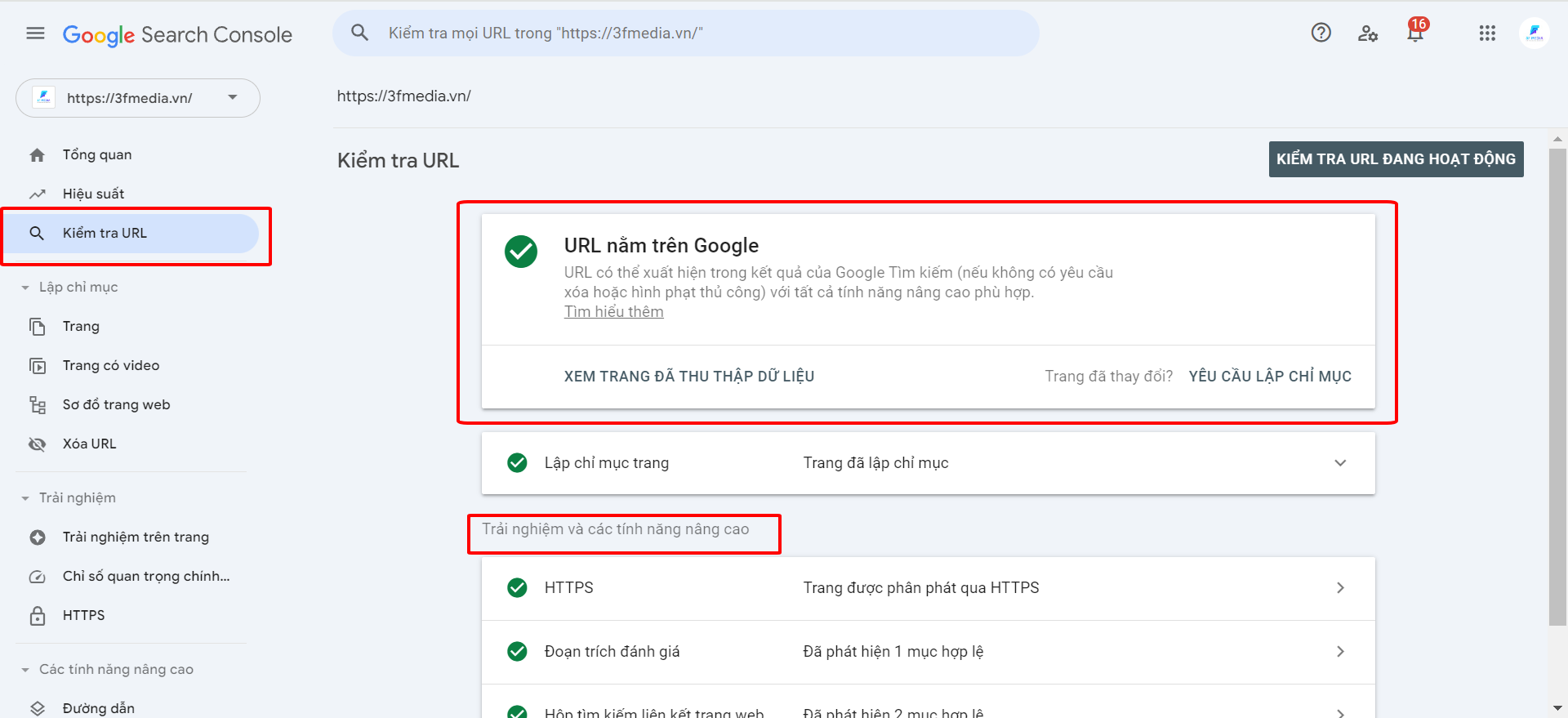Click the Google Search Console logo

point(177,34)
